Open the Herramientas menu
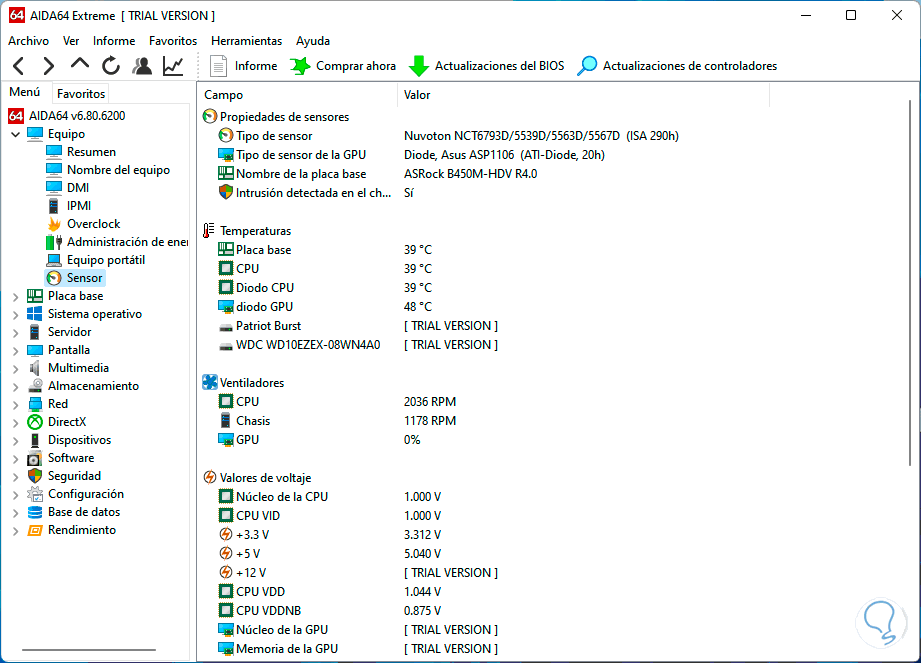 pos(246,41)
